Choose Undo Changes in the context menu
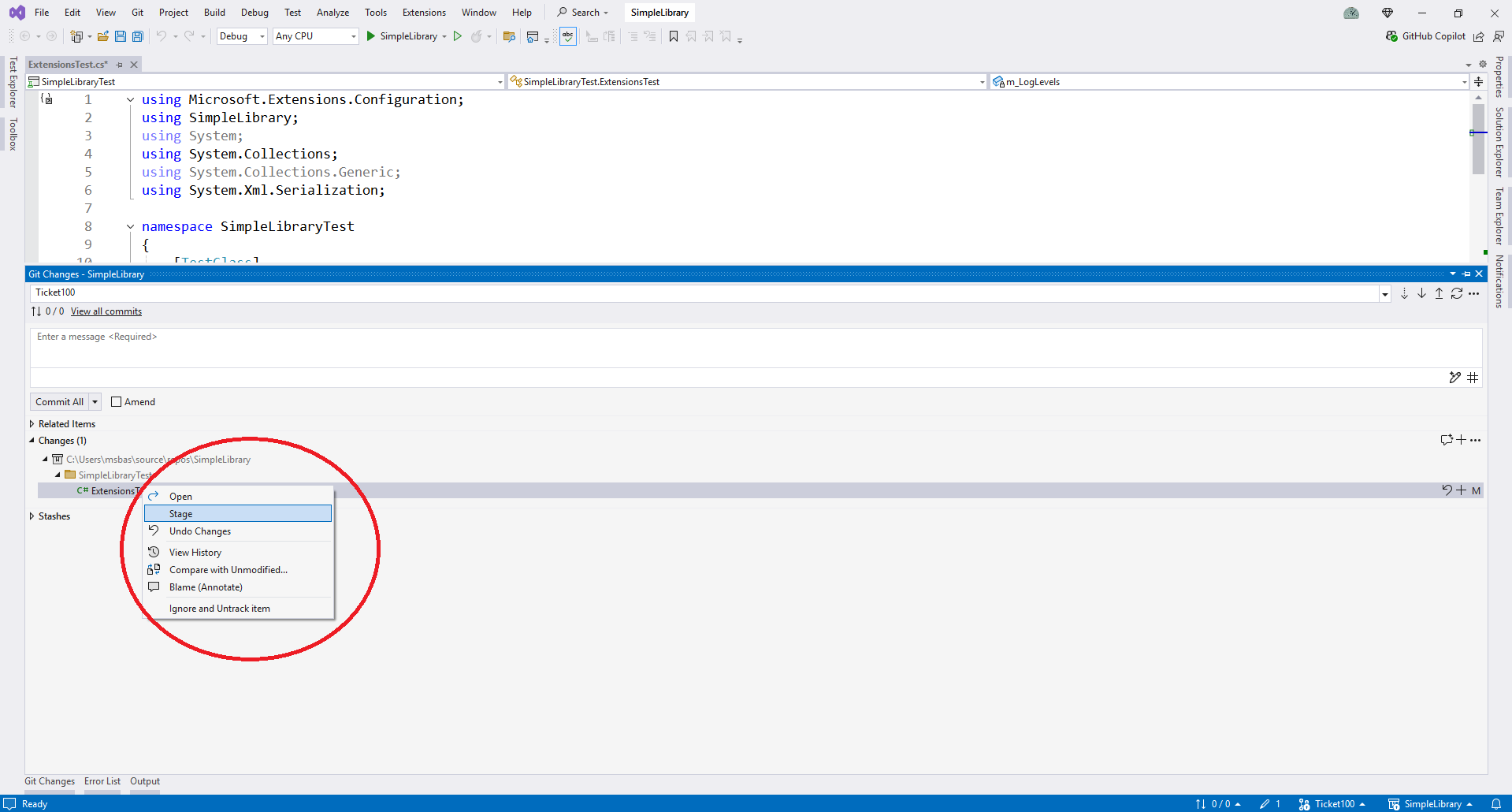The image size is (1512, 812). [x=238, y=531]
